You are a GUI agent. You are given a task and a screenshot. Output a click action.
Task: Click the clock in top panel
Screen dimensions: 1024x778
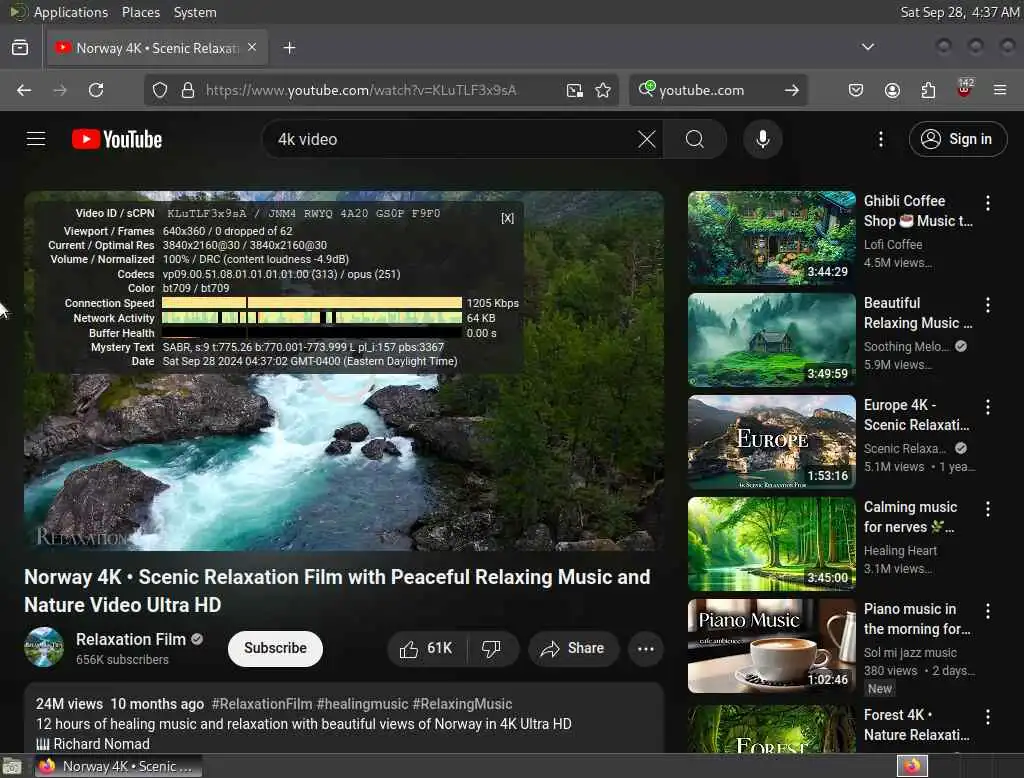[x=959, y=12]
